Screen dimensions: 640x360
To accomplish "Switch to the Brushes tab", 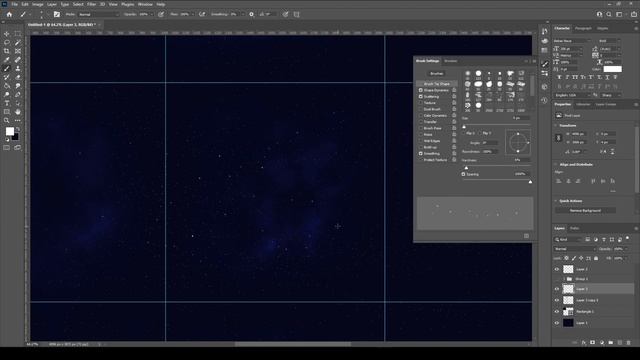I will click(x=451, y=61).
